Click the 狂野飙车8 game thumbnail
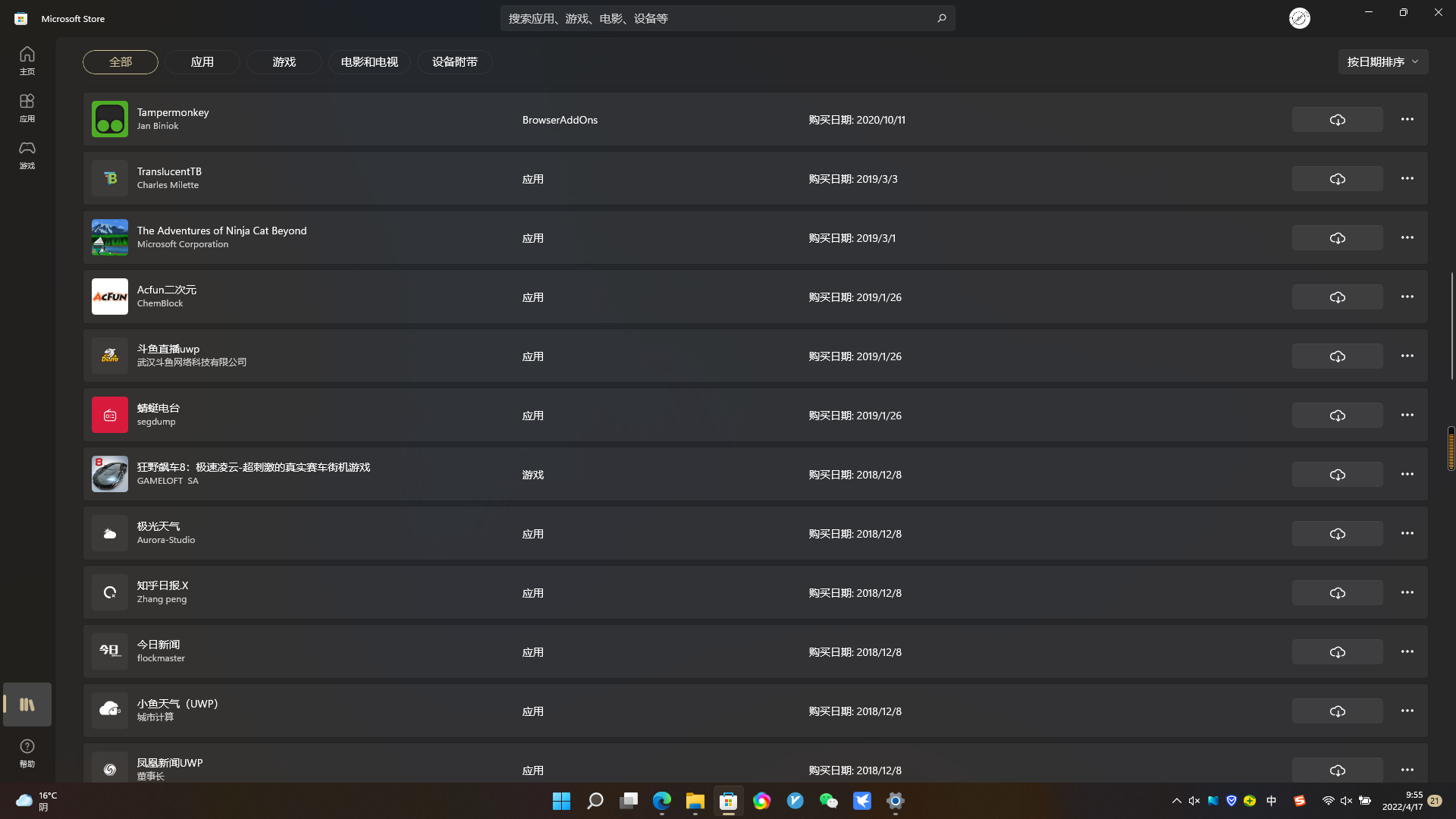Image resolution: width=1456 pixels, height=819 pixels. pos(110,474)
